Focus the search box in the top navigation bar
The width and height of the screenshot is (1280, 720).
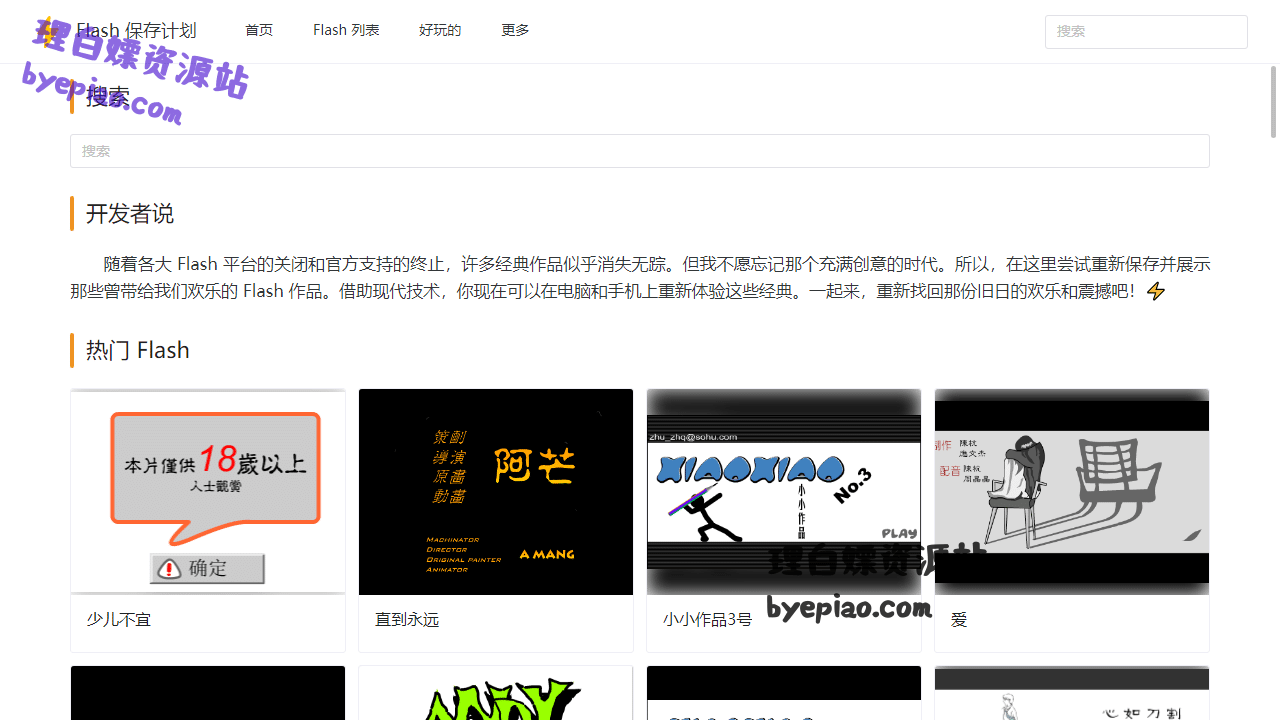(1146, 31)
